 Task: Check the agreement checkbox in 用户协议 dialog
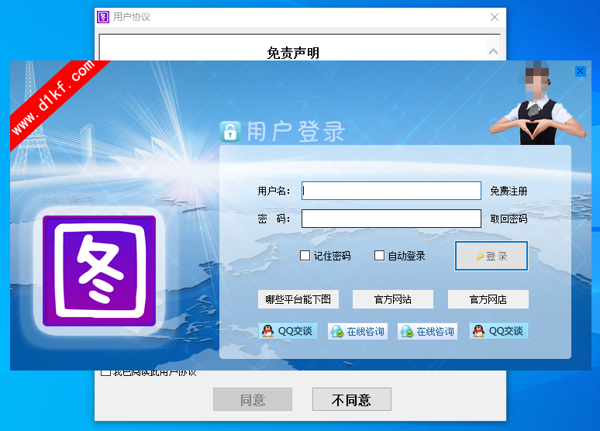click(106, 373)
